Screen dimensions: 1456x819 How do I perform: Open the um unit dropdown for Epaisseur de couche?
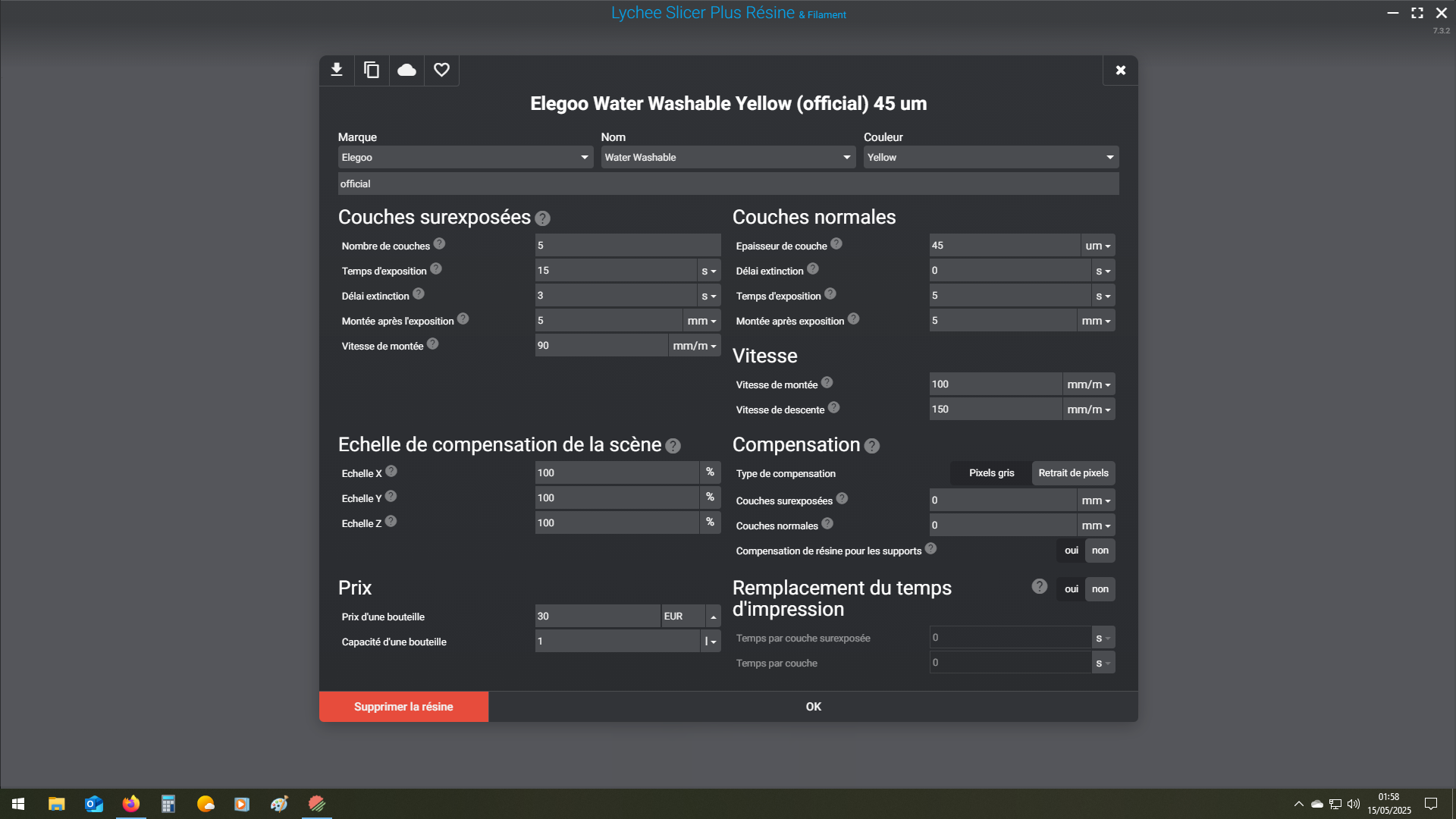click(x=1097, y=246)
